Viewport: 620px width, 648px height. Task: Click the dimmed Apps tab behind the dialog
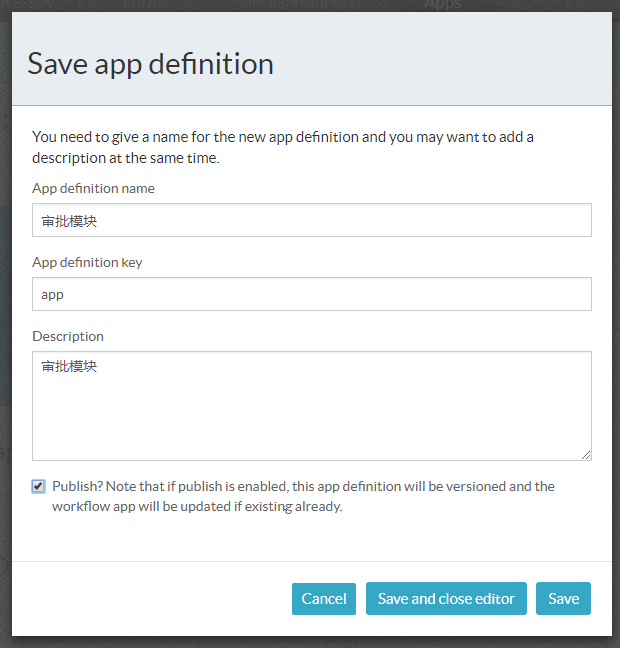[442, 5]
